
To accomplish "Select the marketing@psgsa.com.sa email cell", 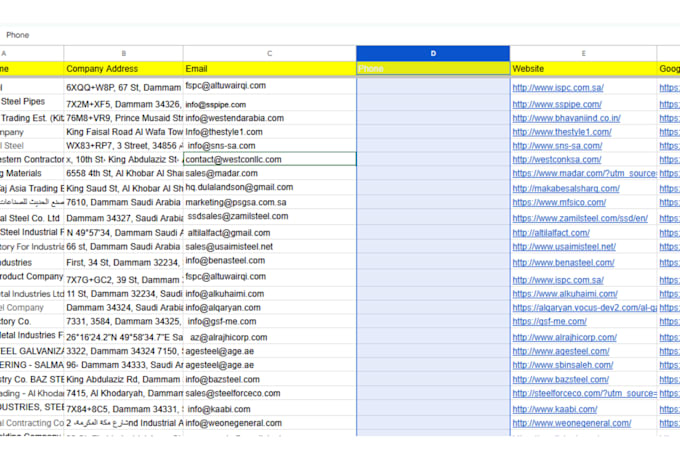I will [269, 203].
